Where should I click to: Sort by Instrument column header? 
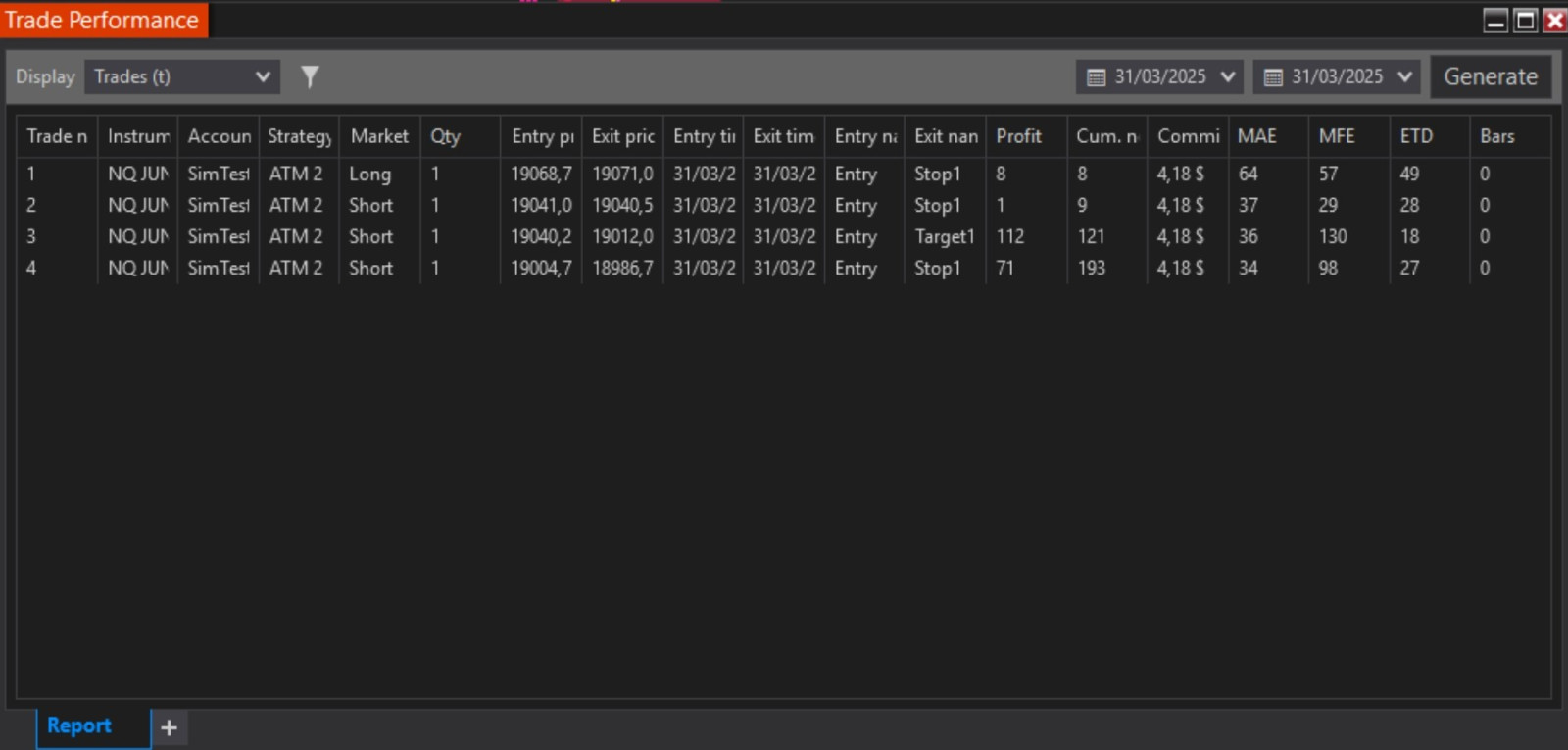pos(138,136)
